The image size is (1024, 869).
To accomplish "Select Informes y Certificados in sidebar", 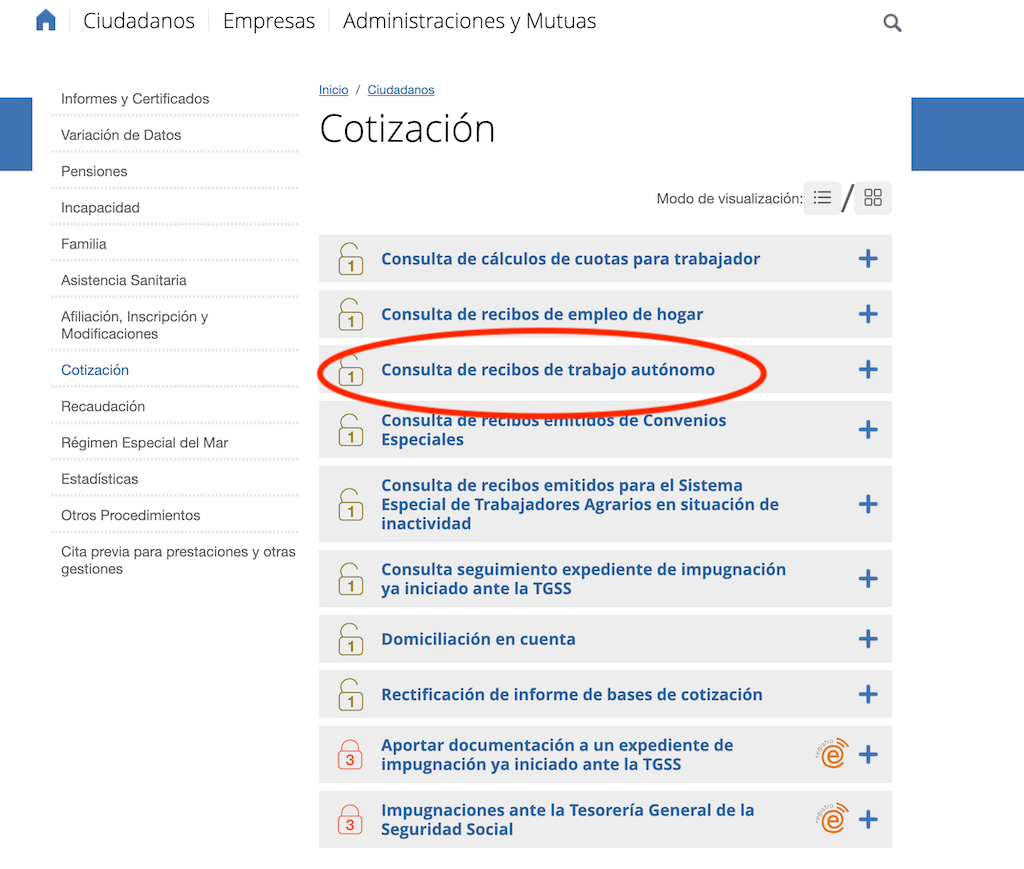I will point(135,99).
